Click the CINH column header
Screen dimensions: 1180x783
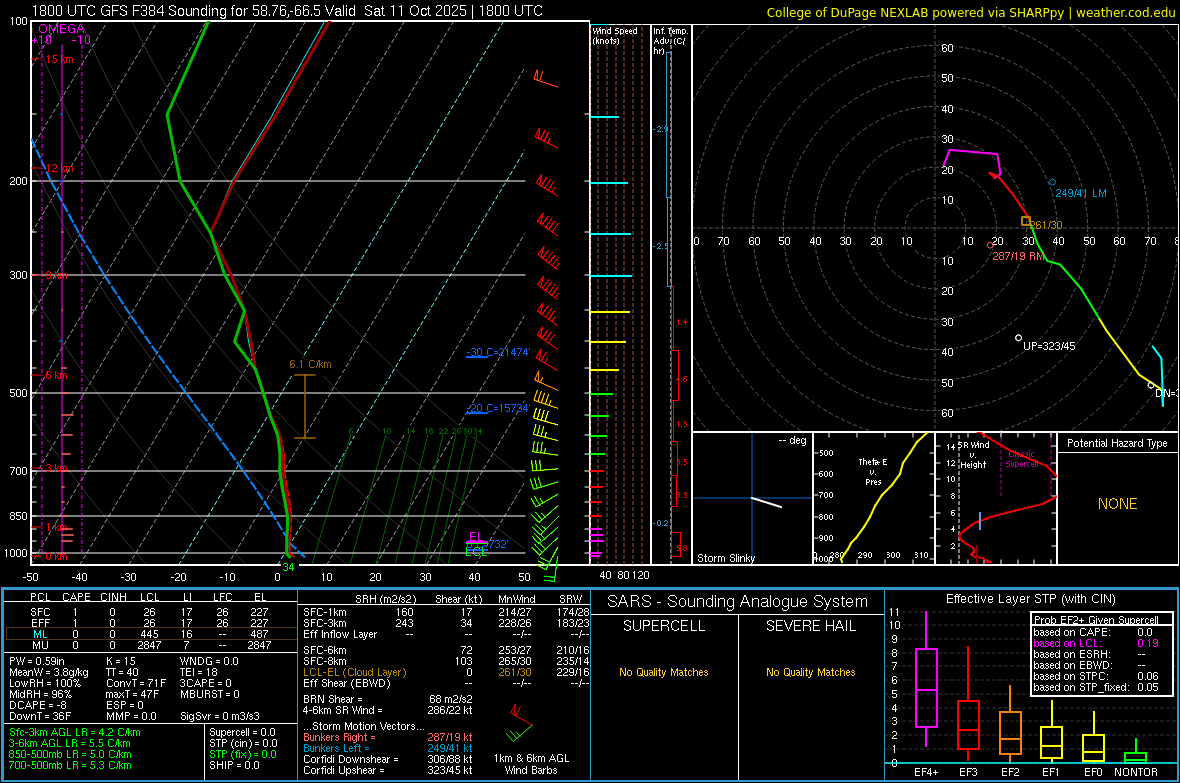pos(113,597)
